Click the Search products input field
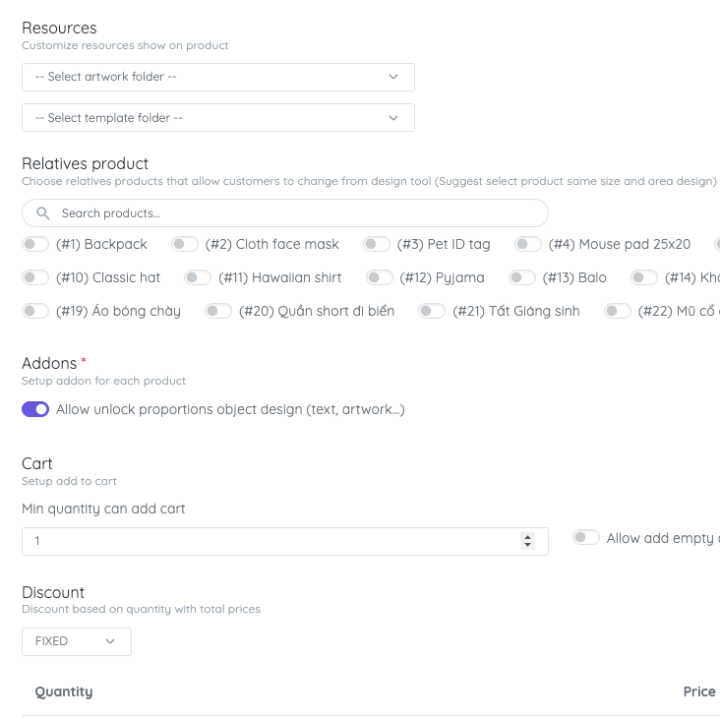The width and height of the screenshot is (720, 720). [x=300, y=213]
